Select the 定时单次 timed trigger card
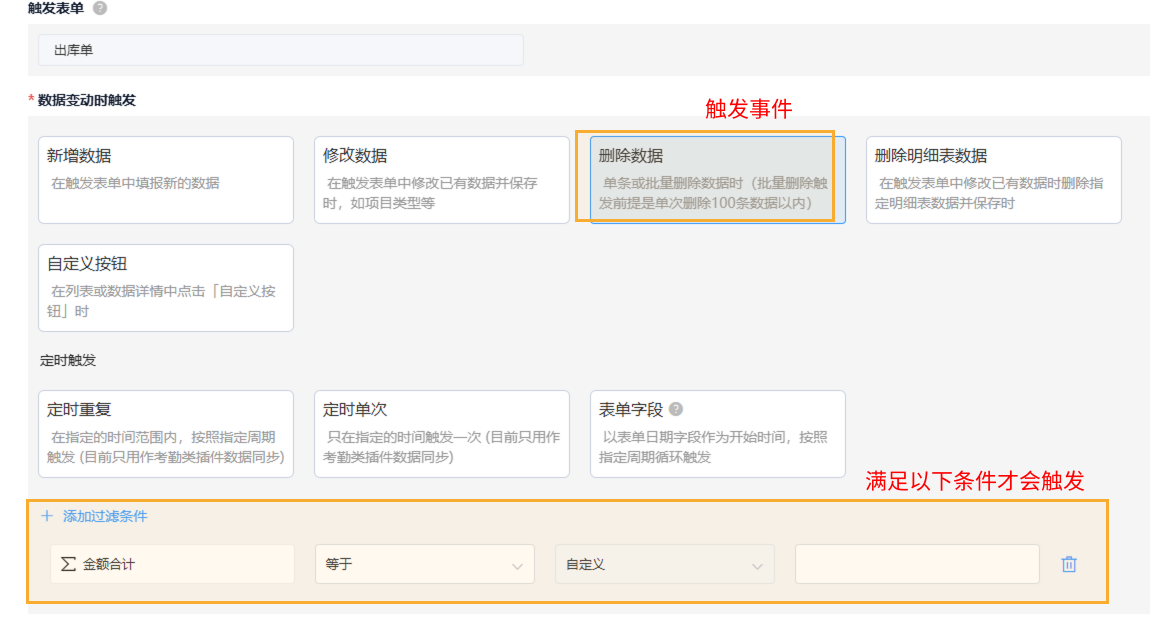The height and width of the screenshot is (626, 1150). (x=442, y=433)
